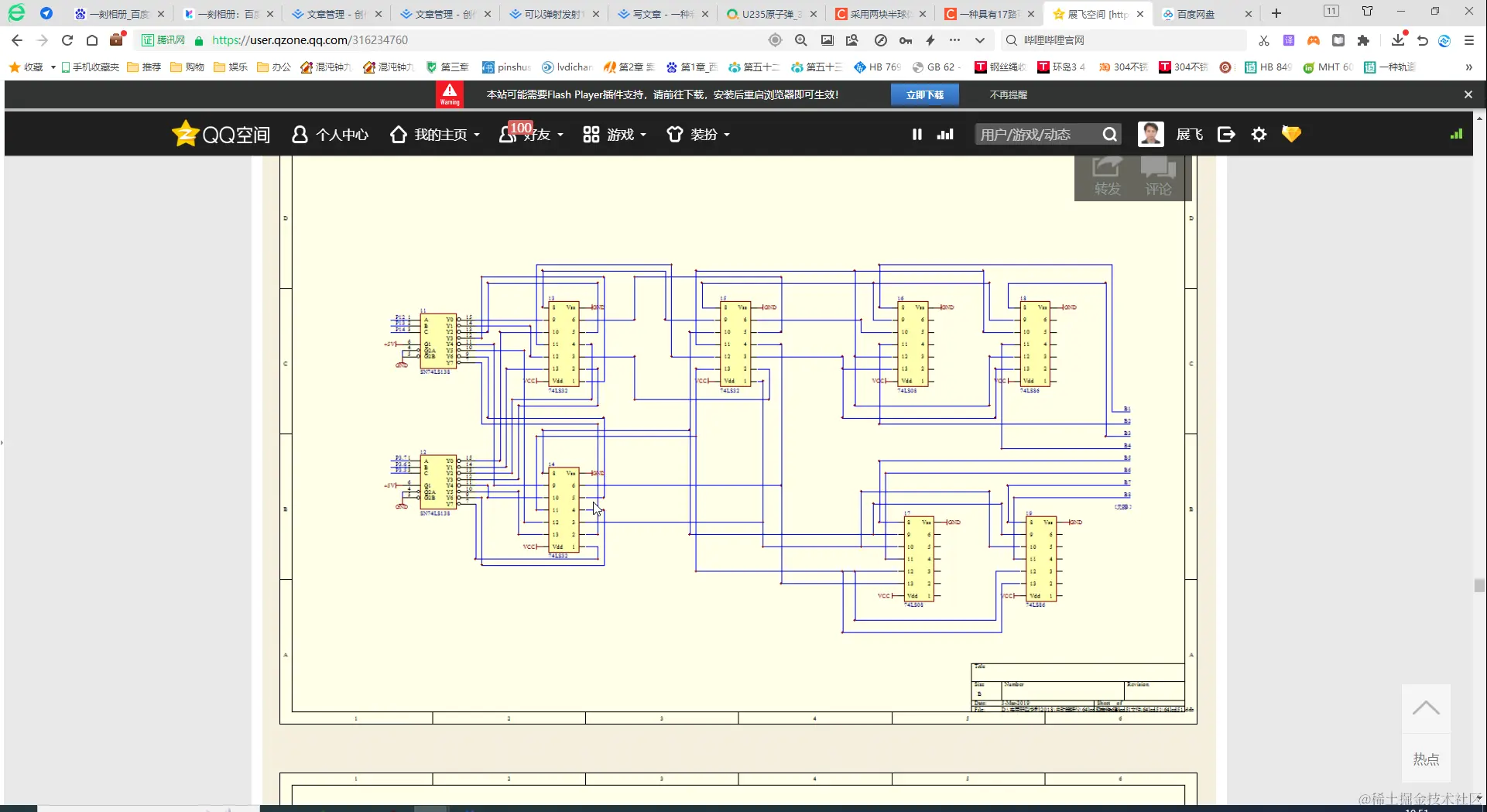Pause the QZone music player

click(917, 134)
